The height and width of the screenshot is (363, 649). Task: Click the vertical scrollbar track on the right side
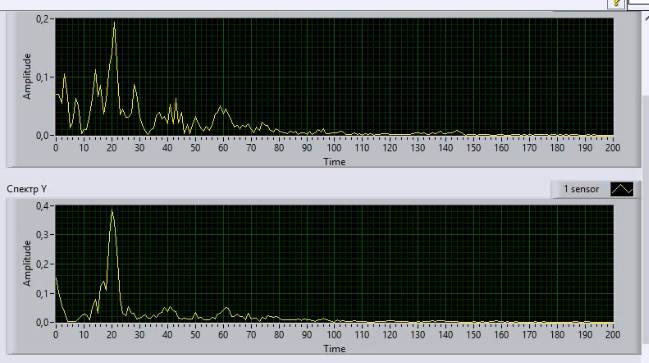[x=646, y=207]
